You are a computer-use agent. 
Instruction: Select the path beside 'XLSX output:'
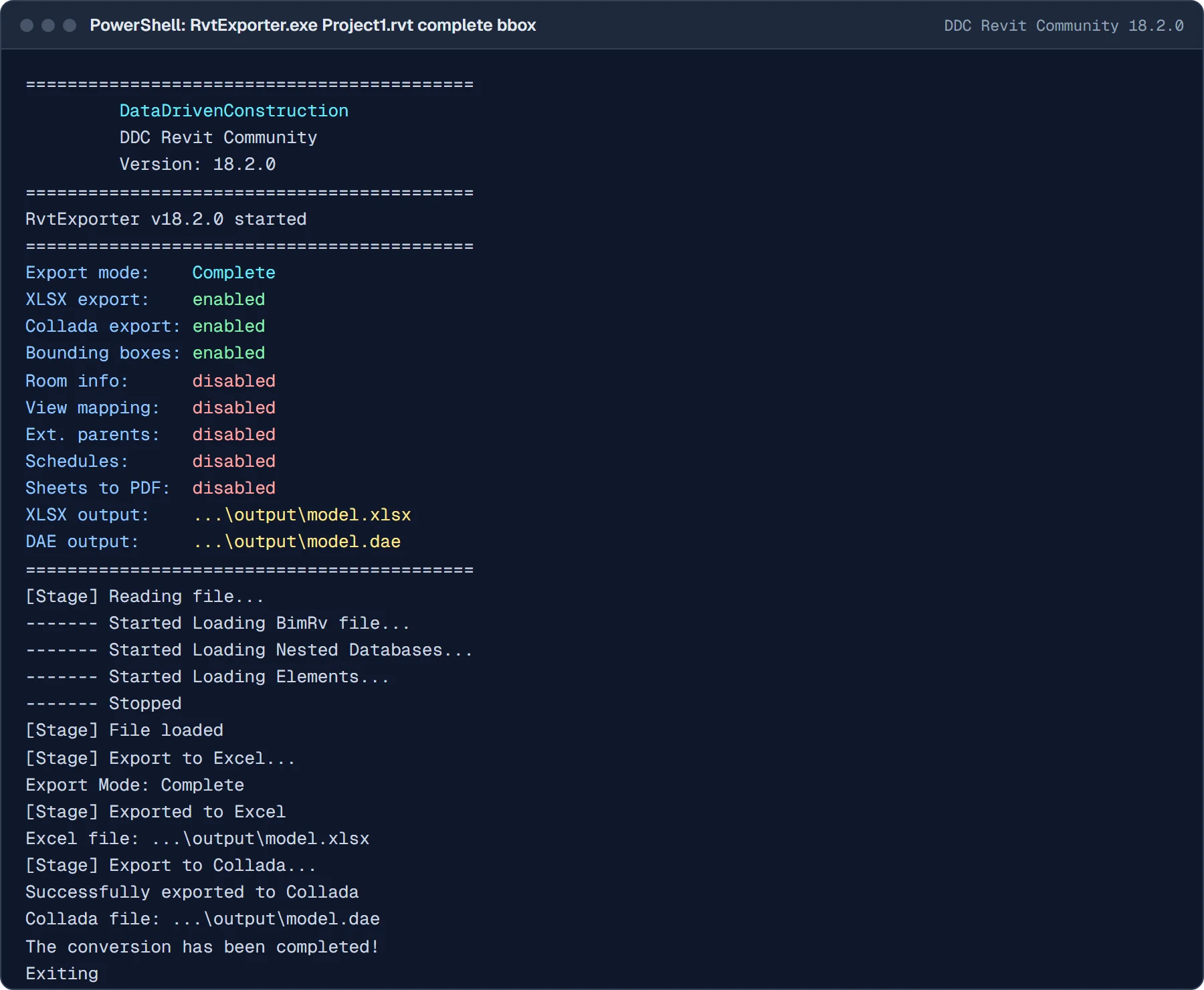[x=302, y=515]
